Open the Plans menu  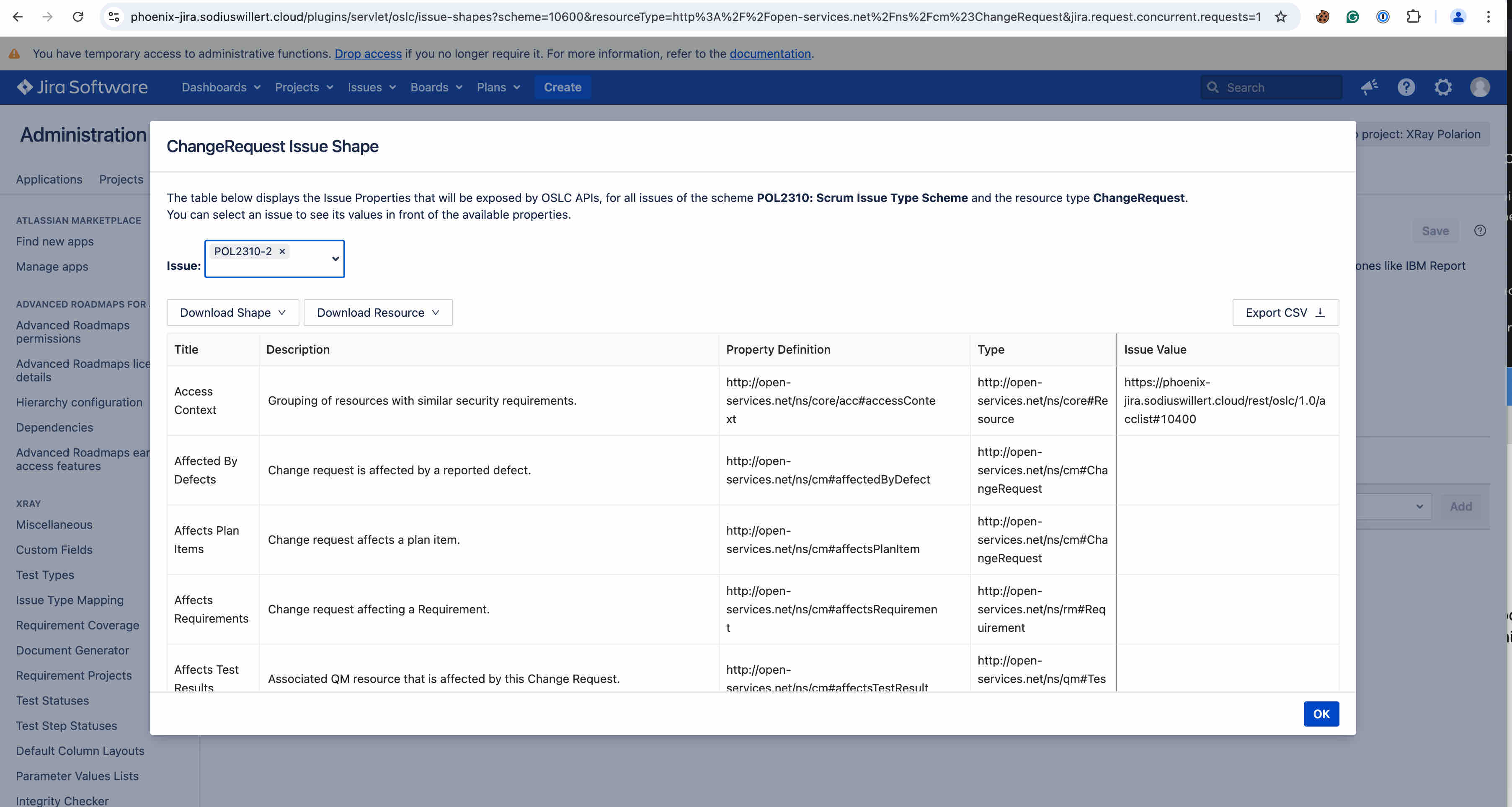click(498, 88)
